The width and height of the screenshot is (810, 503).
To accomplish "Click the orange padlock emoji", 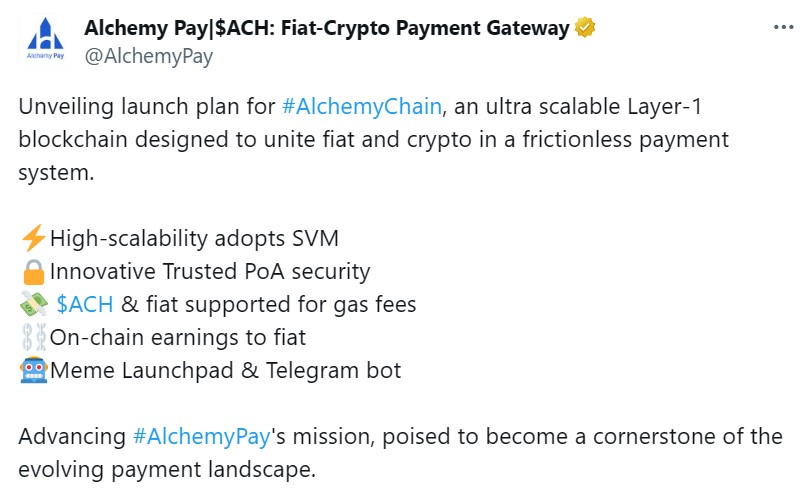I will (34, 272).
